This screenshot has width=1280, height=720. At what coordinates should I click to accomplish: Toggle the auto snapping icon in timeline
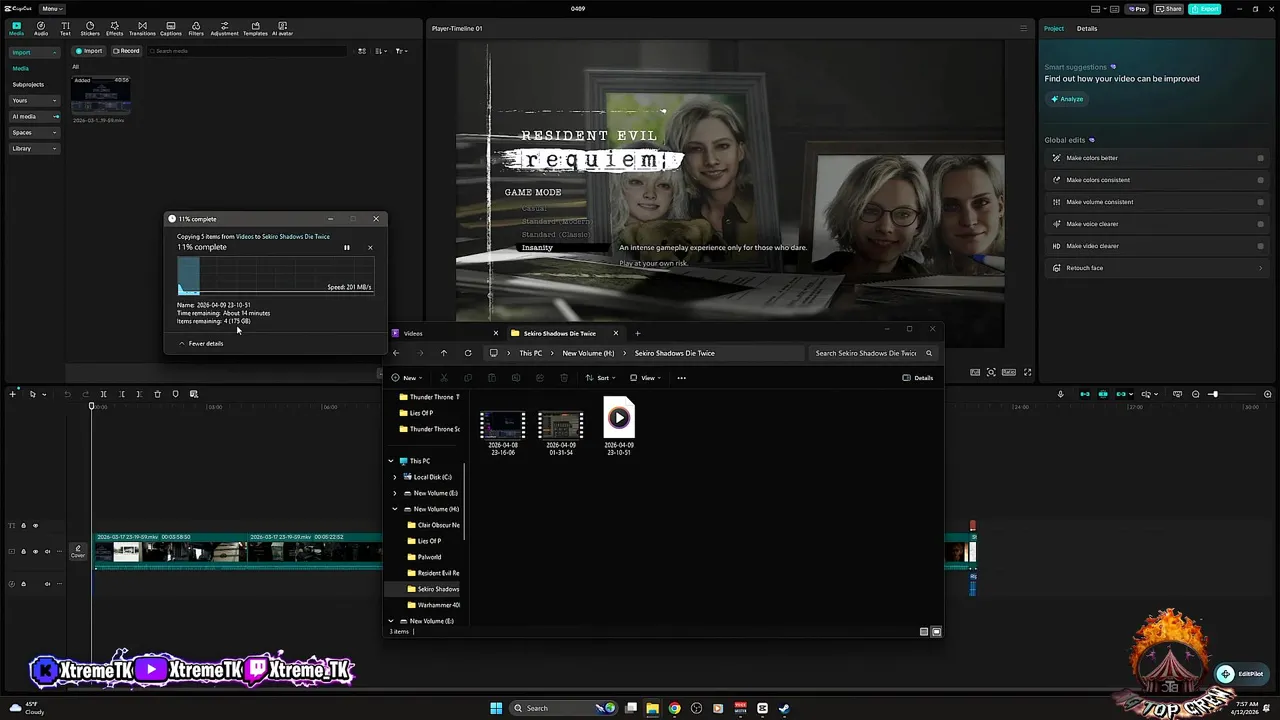(x=1103, y=394)
